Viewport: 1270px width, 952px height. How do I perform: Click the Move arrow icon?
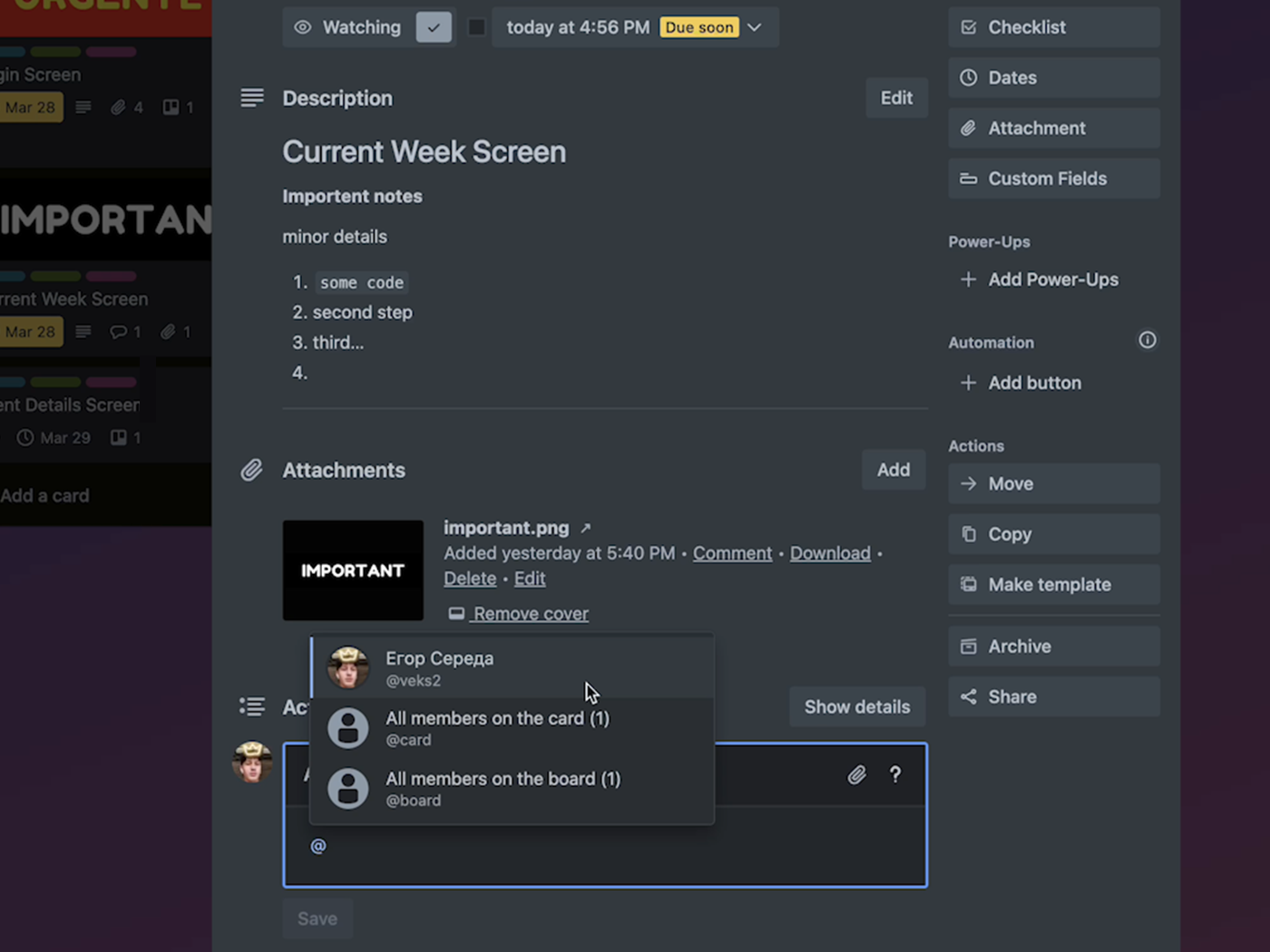coord(969,483)
